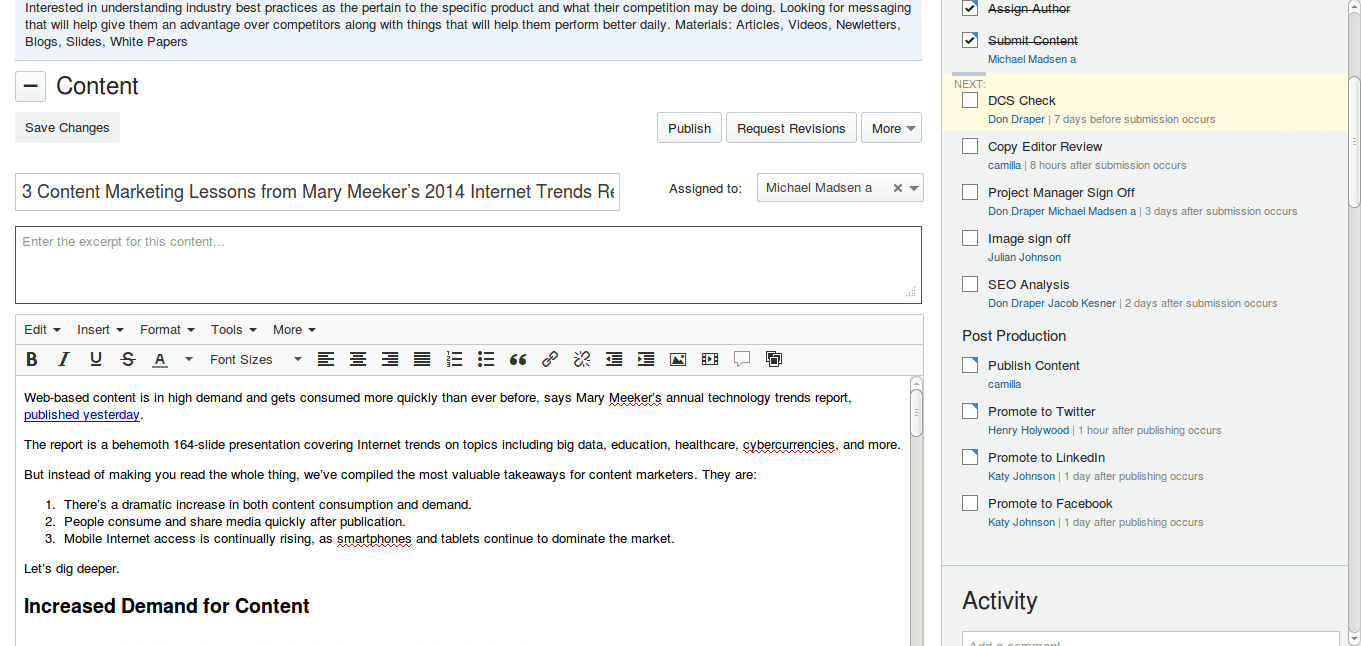Click the insert image icon

[678, 359]
